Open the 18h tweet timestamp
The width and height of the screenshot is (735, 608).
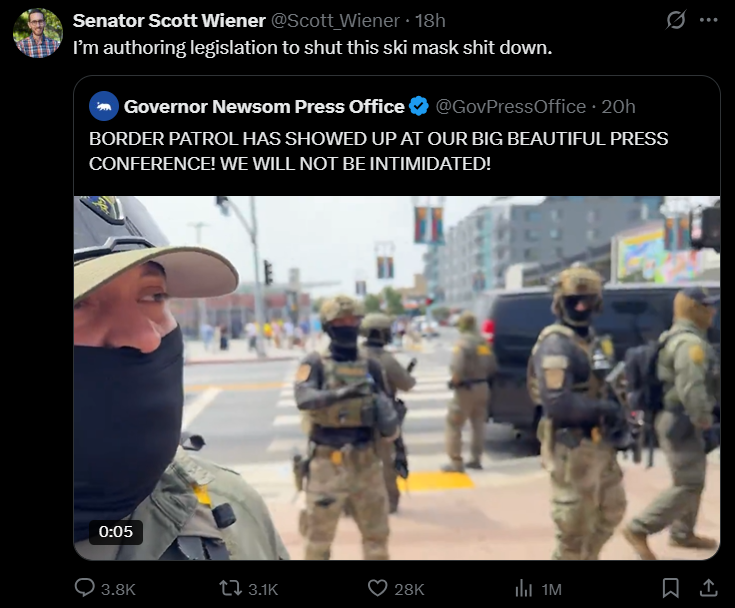tap(430, 21)
